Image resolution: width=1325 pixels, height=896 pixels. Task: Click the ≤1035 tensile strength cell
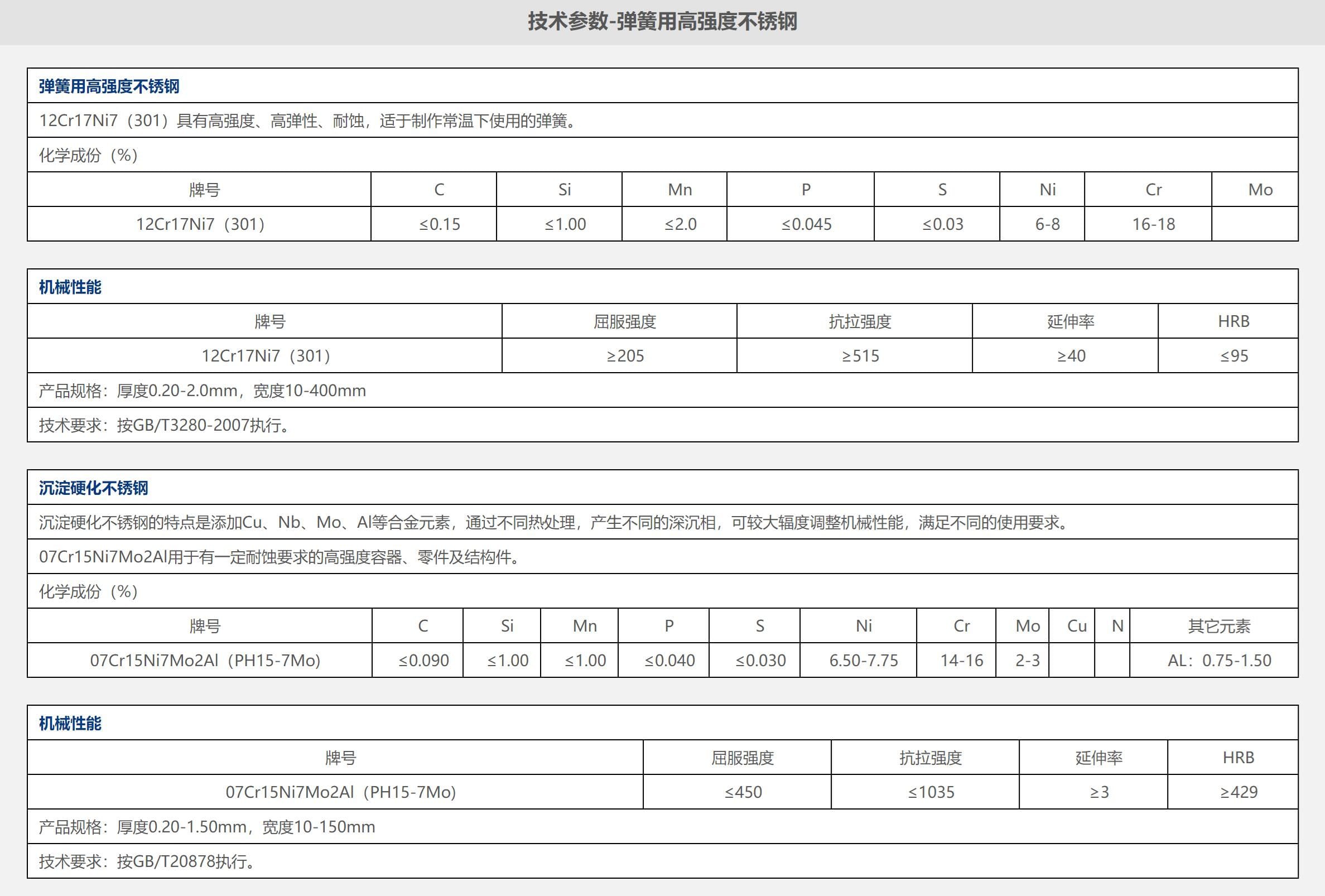click(x=931, y=792)
